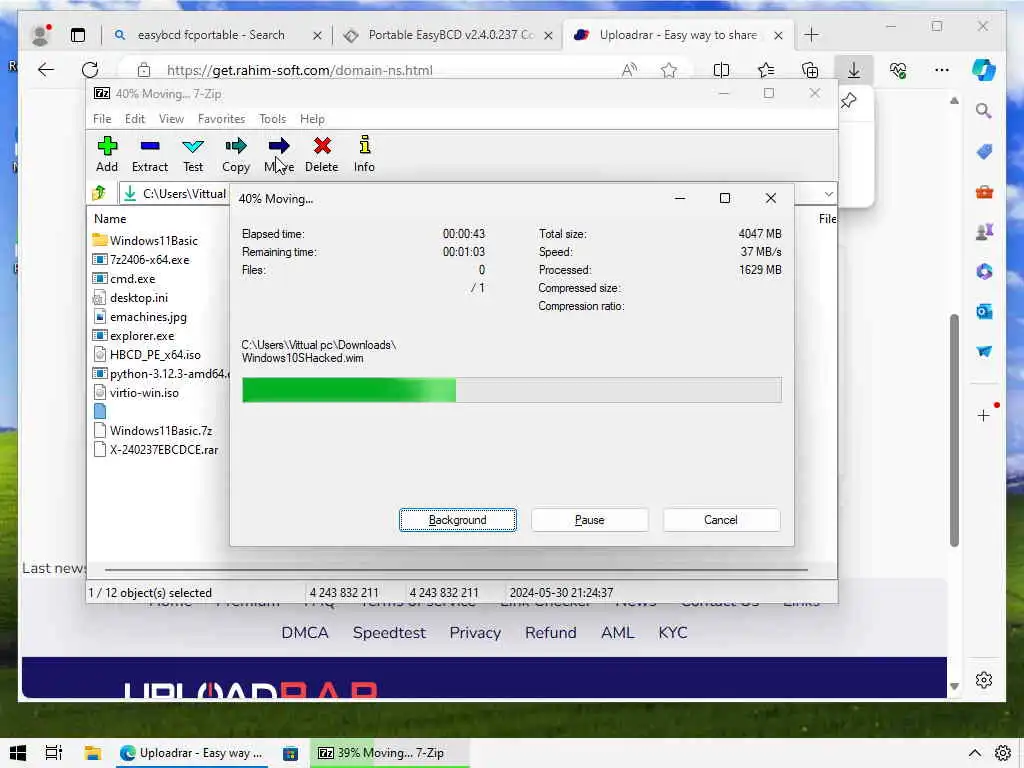
Task: Click the Extract toolbar icon
Action: coord(150,154)
